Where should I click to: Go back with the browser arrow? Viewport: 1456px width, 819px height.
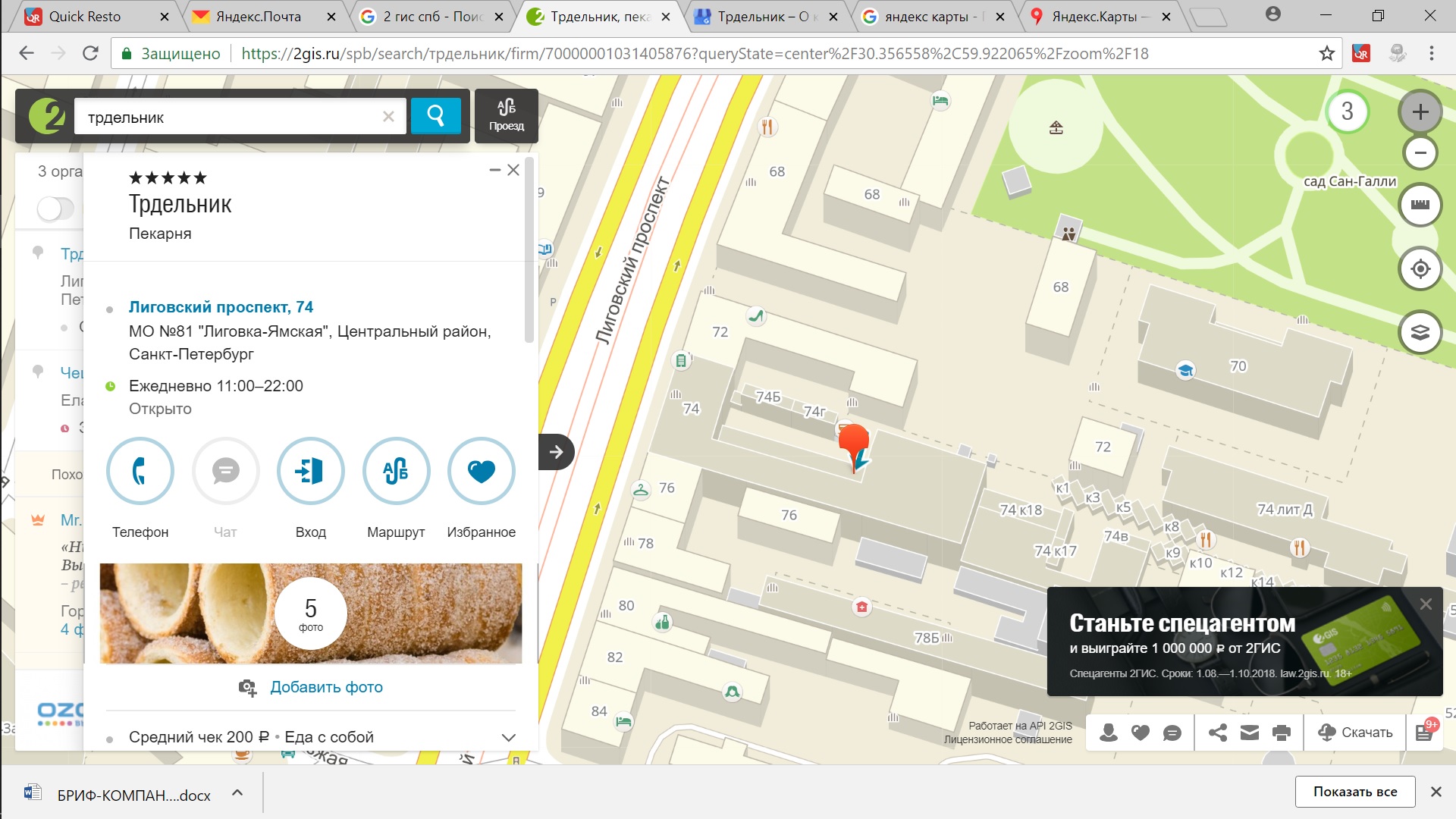point(27,53)
